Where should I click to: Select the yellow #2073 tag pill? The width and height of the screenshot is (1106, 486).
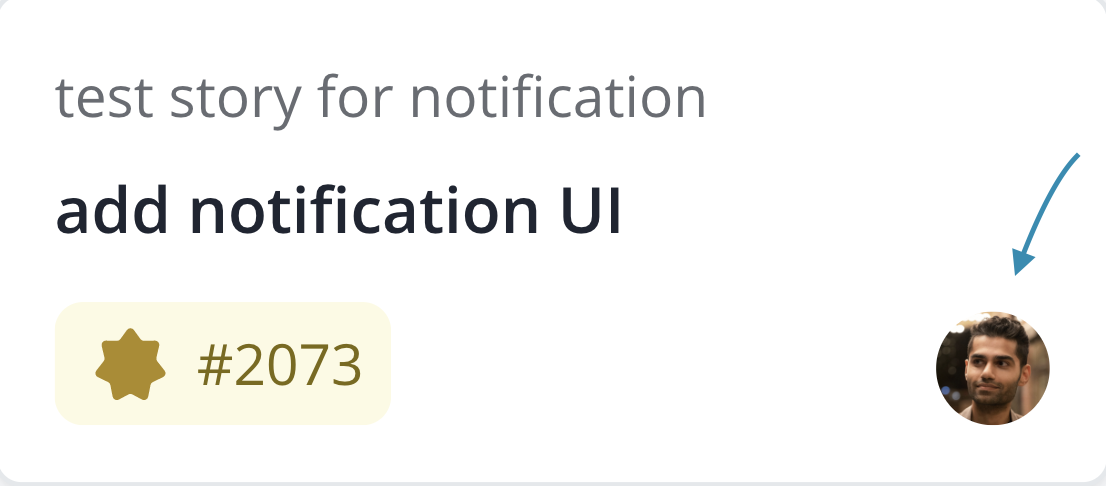222,364
